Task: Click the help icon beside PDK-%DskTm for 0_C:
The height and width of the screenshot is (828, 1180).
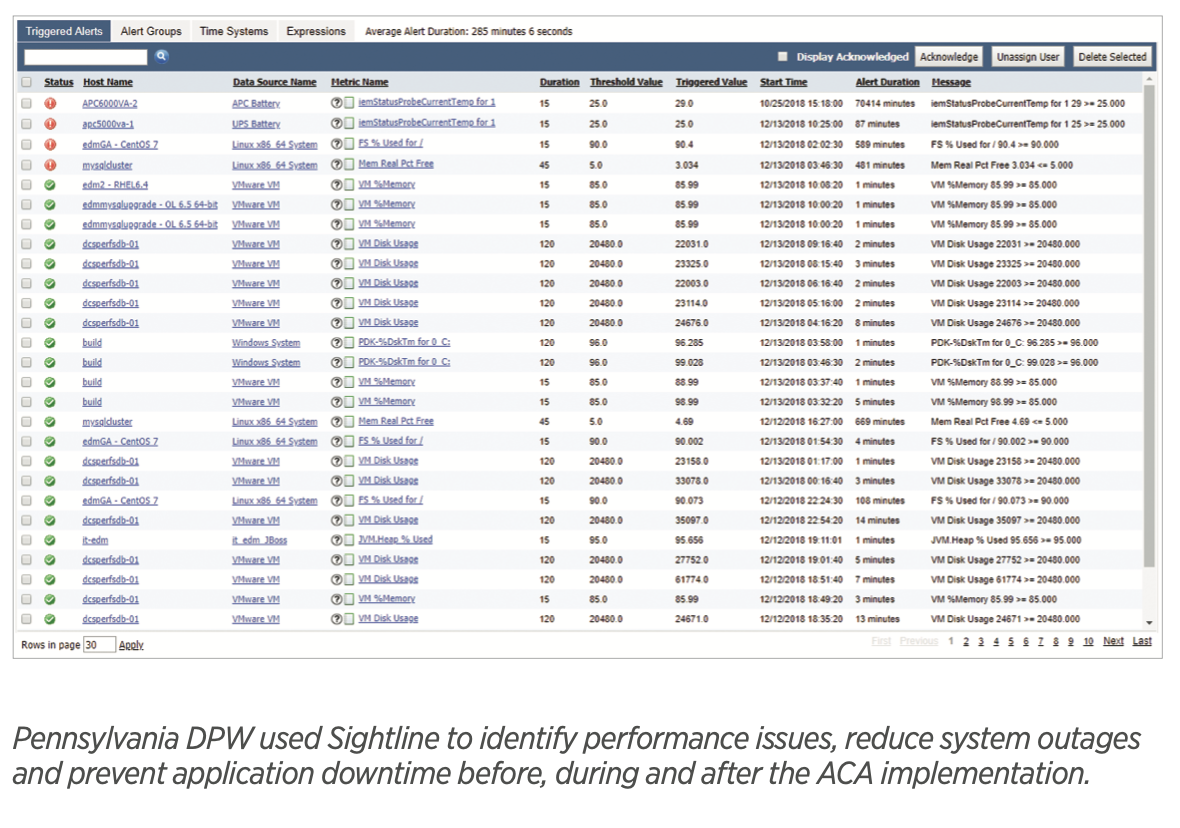Action: point(336,343)
